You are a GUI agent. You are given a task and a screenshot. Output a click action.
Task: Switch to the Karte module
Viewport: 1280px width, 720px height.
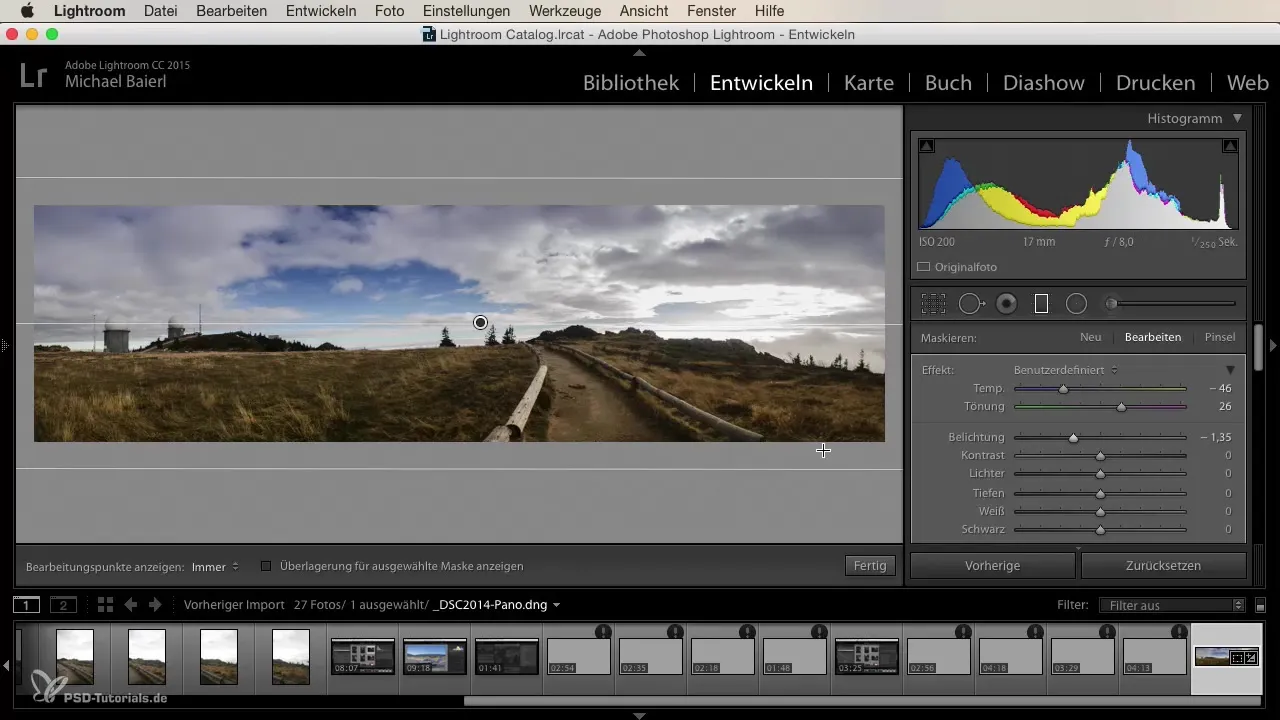[x=868, y=83]
